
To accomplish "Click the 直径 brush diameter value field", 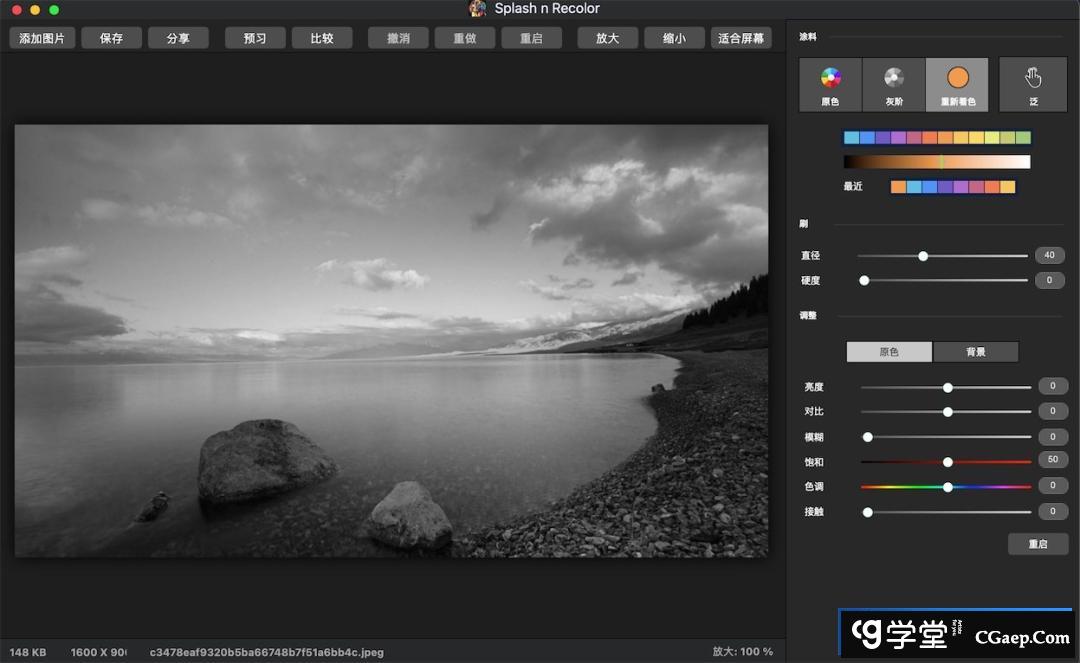I will [x=1049, y=255].
